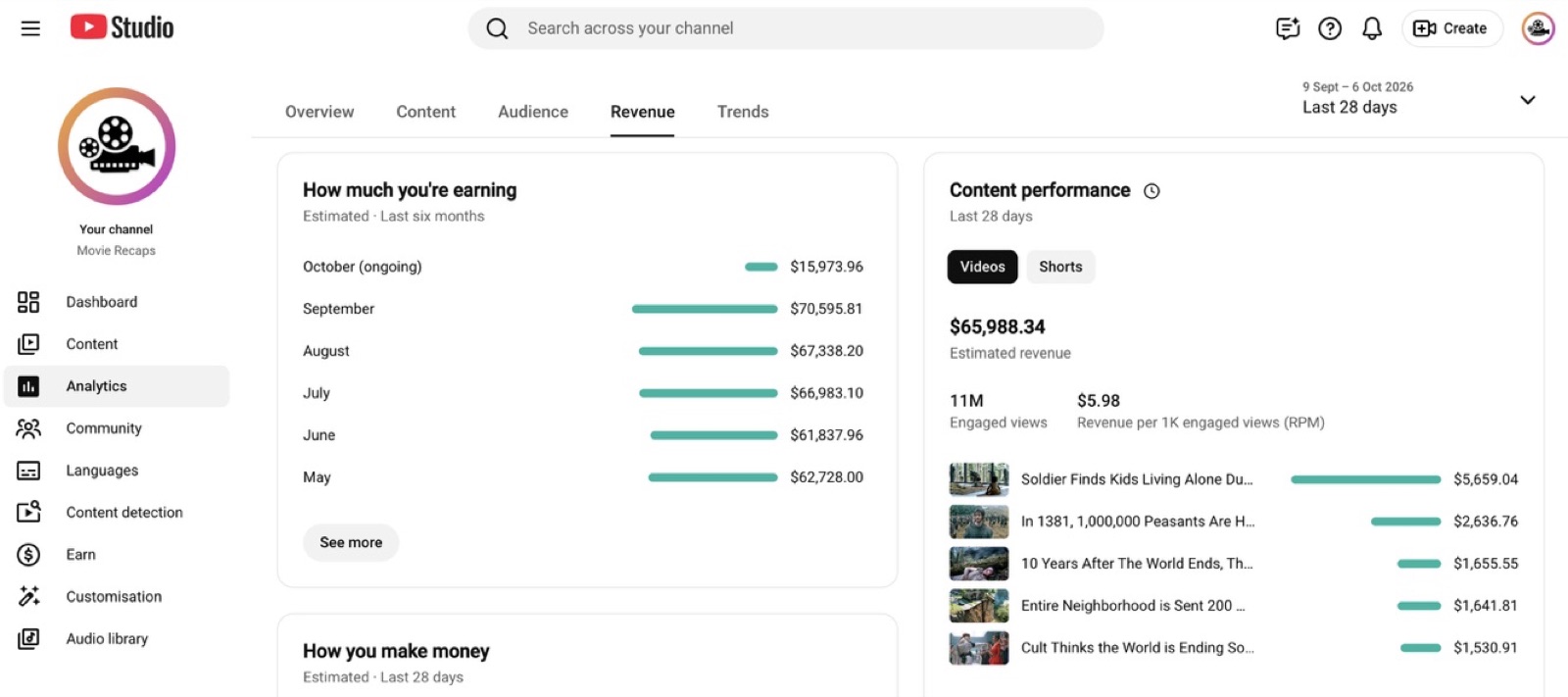1568x697 pixels.
Task: Select the Revenue tab
Action: click(x=643, y=112)
